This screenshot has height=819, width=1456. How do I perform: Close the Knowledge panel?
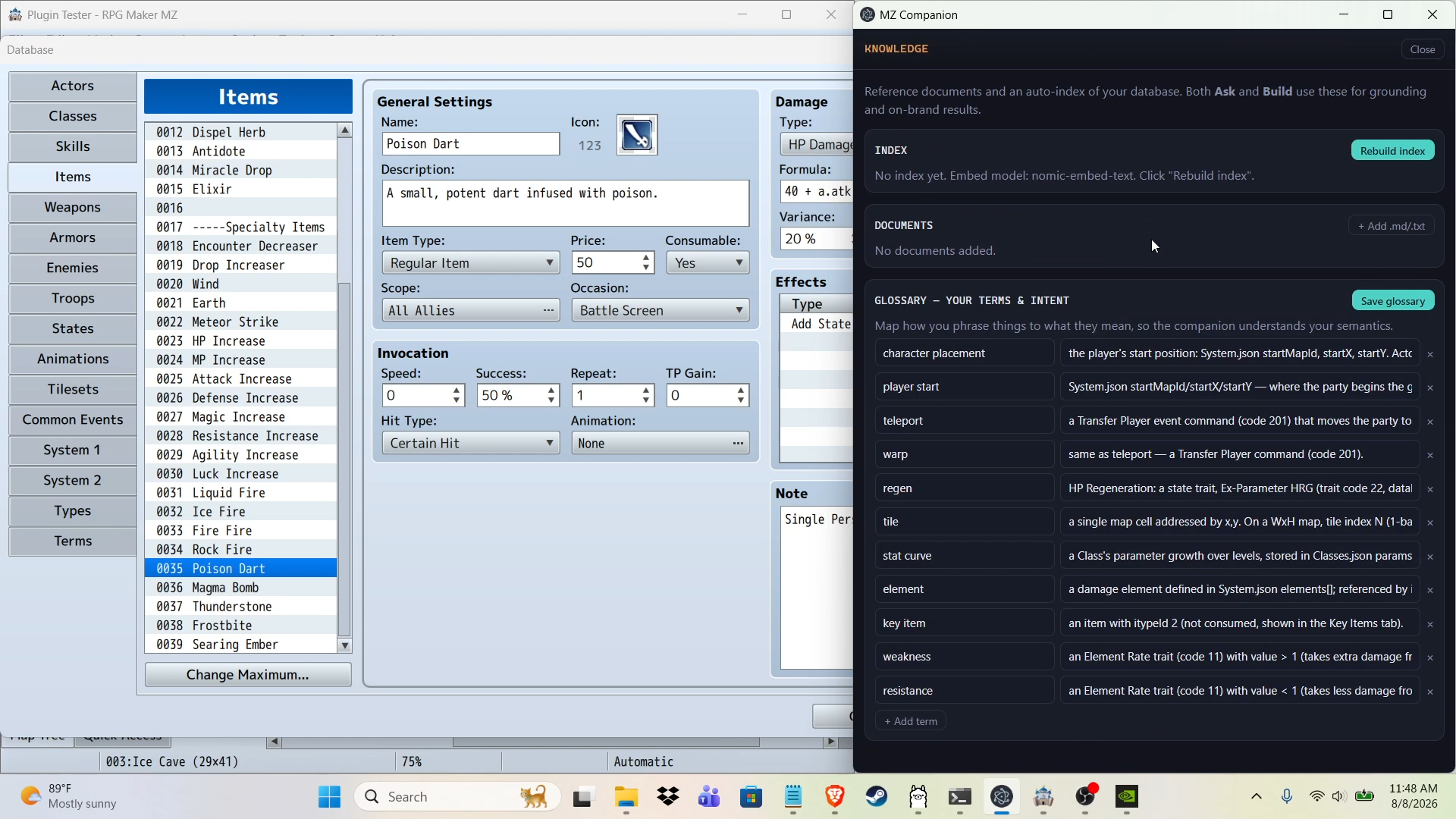point(1422,49)
